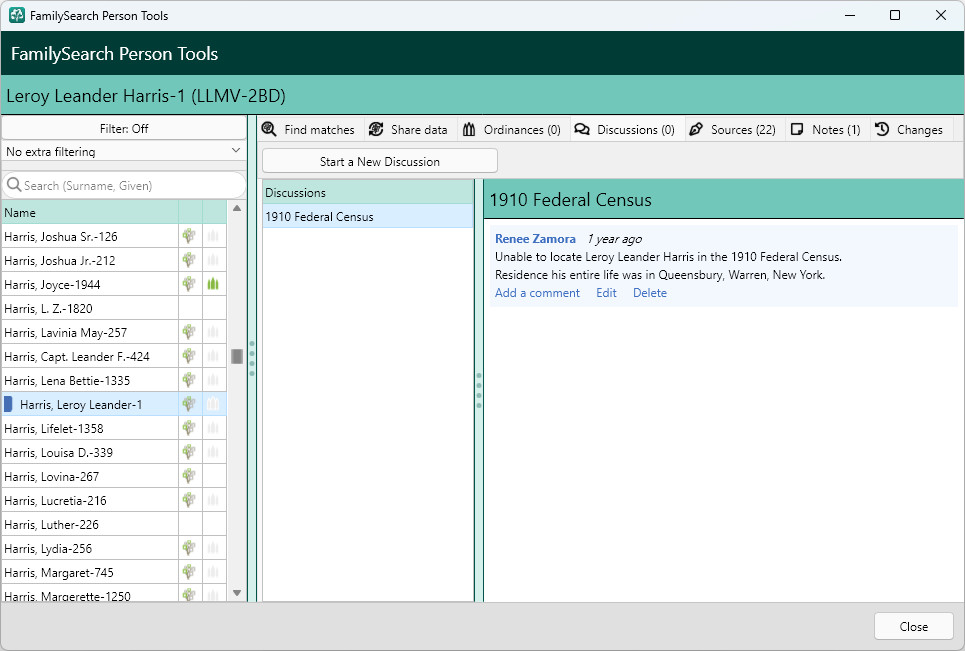Click the ordinance icon beside Joshua Jr.-212
The height and width of the screenshot is (651, 965).
tap(213, 260)
